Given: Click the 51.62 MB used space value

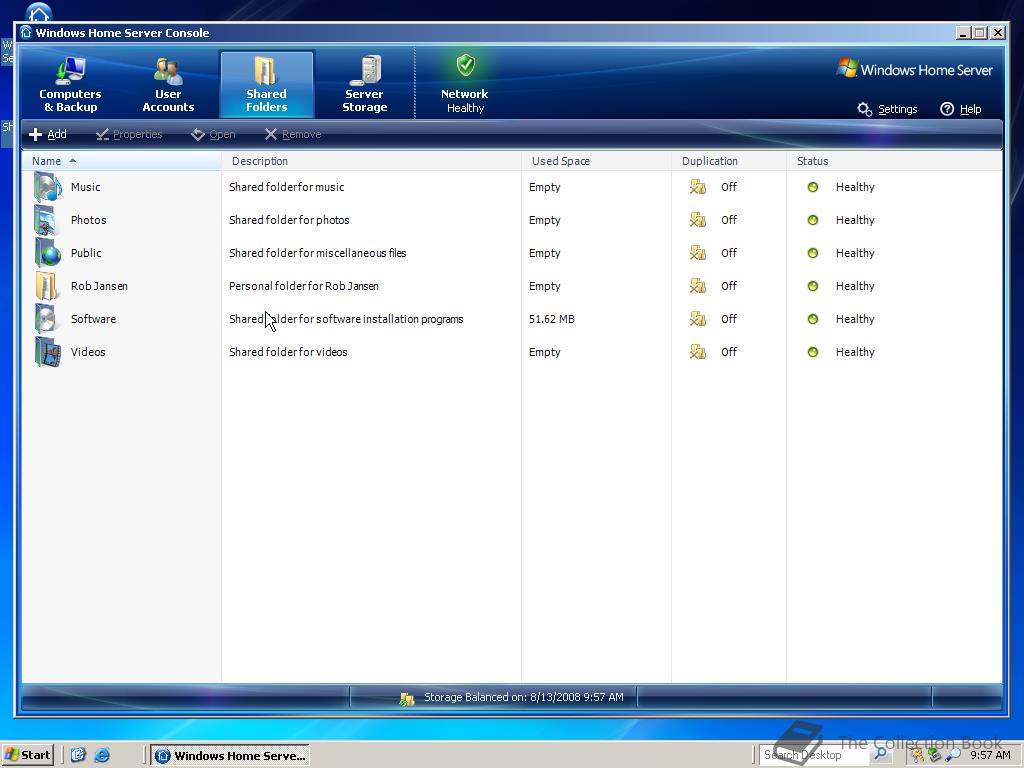Looking at the screenshot, I should point(552,319).
